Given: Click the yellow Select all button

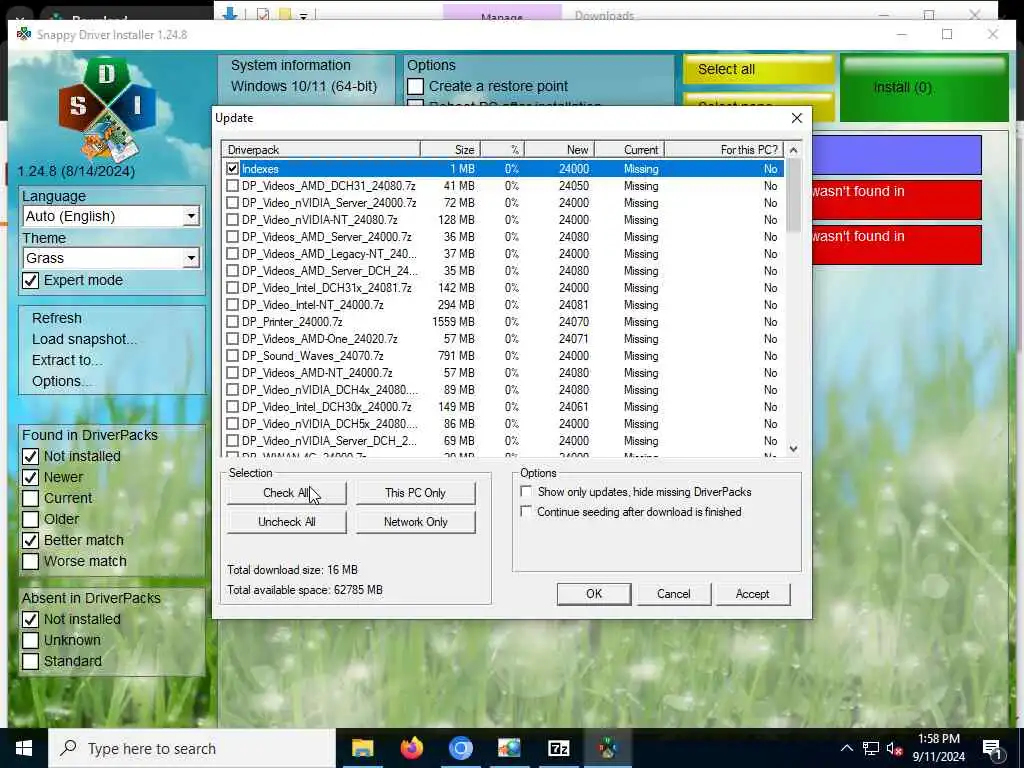Looking at the screenshot, I should pos(758,69).
